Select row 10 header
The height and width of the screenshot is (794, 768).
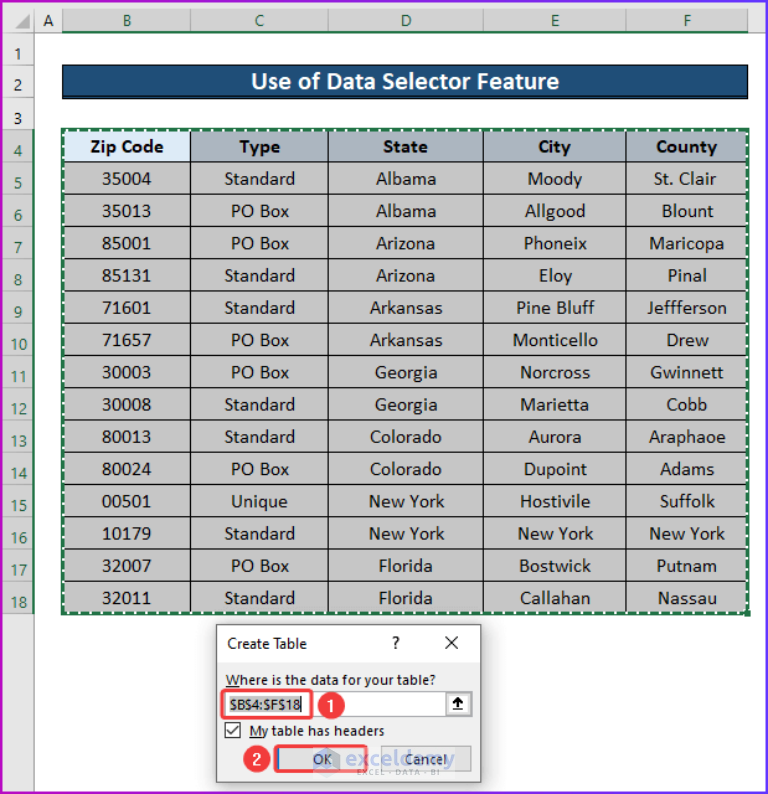pyautogui.click(x=19, y=344)
